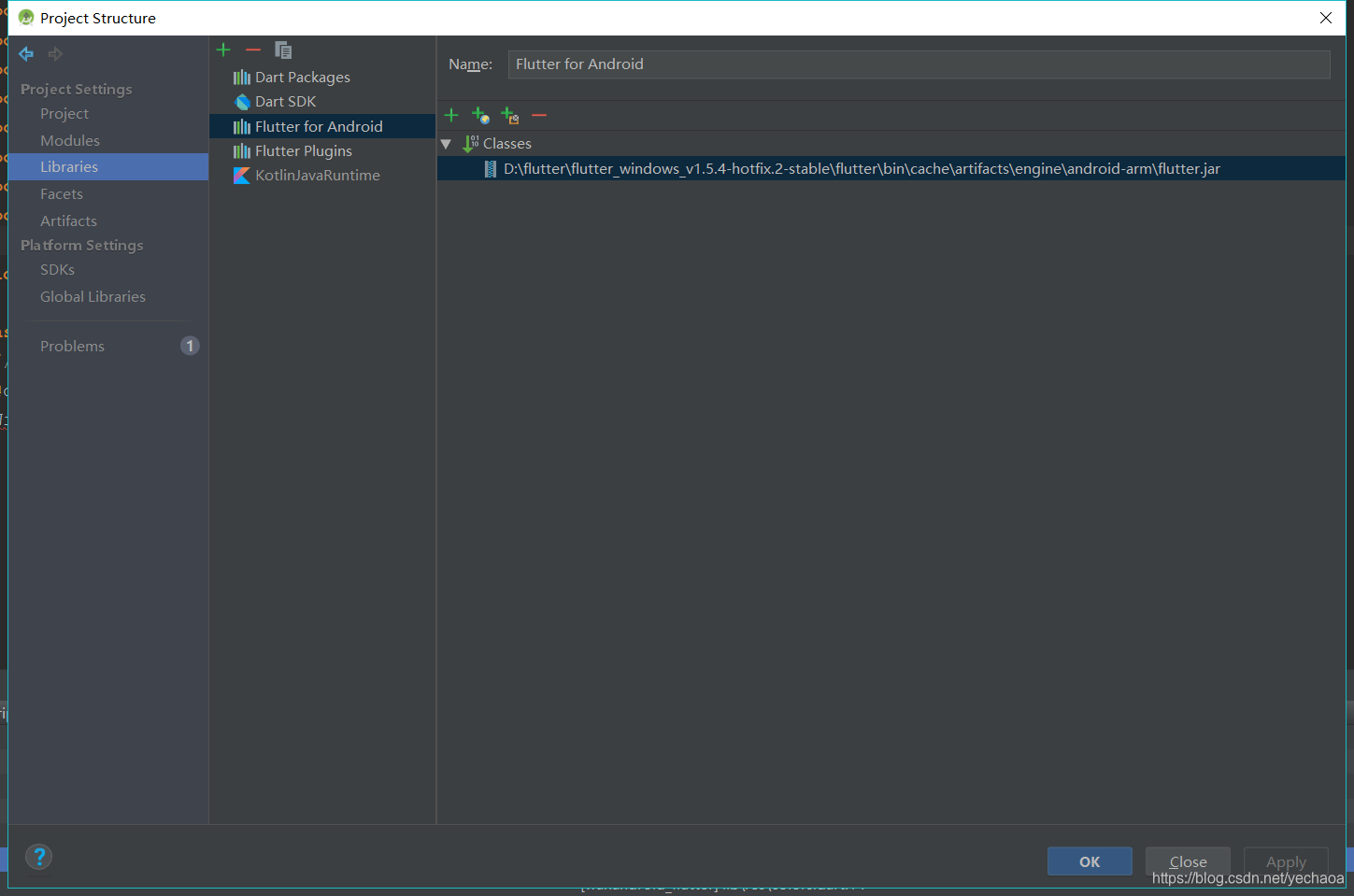Select the Dart SDK library
1354x896 pixels.
click(x=286, y=102)
